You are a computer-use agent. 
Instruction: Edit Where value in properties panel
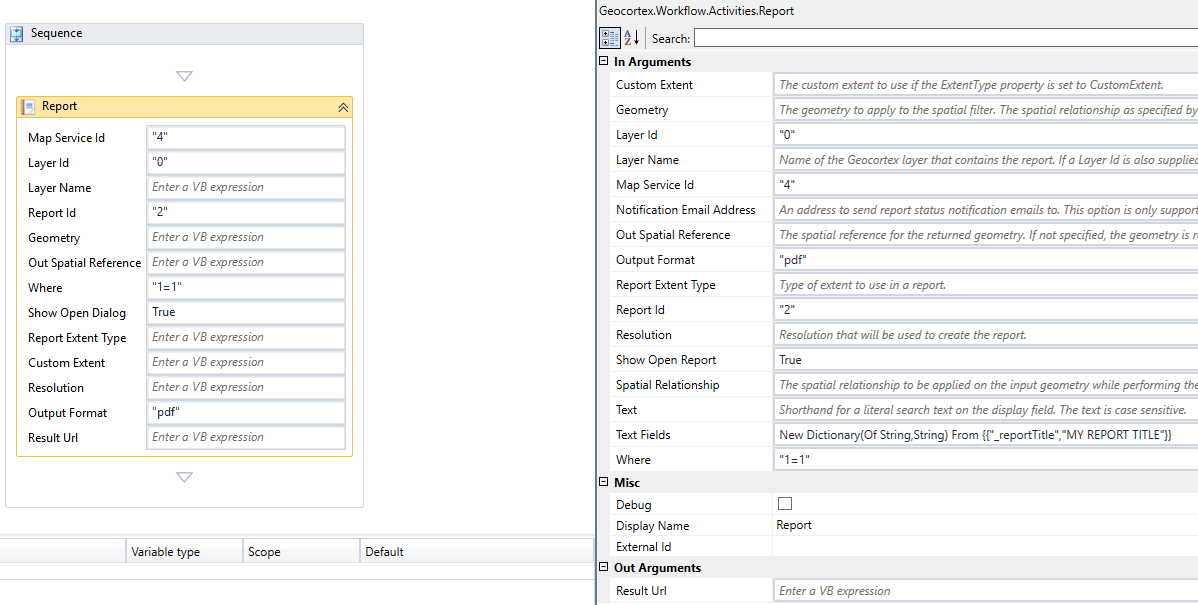tap(986, 460)
